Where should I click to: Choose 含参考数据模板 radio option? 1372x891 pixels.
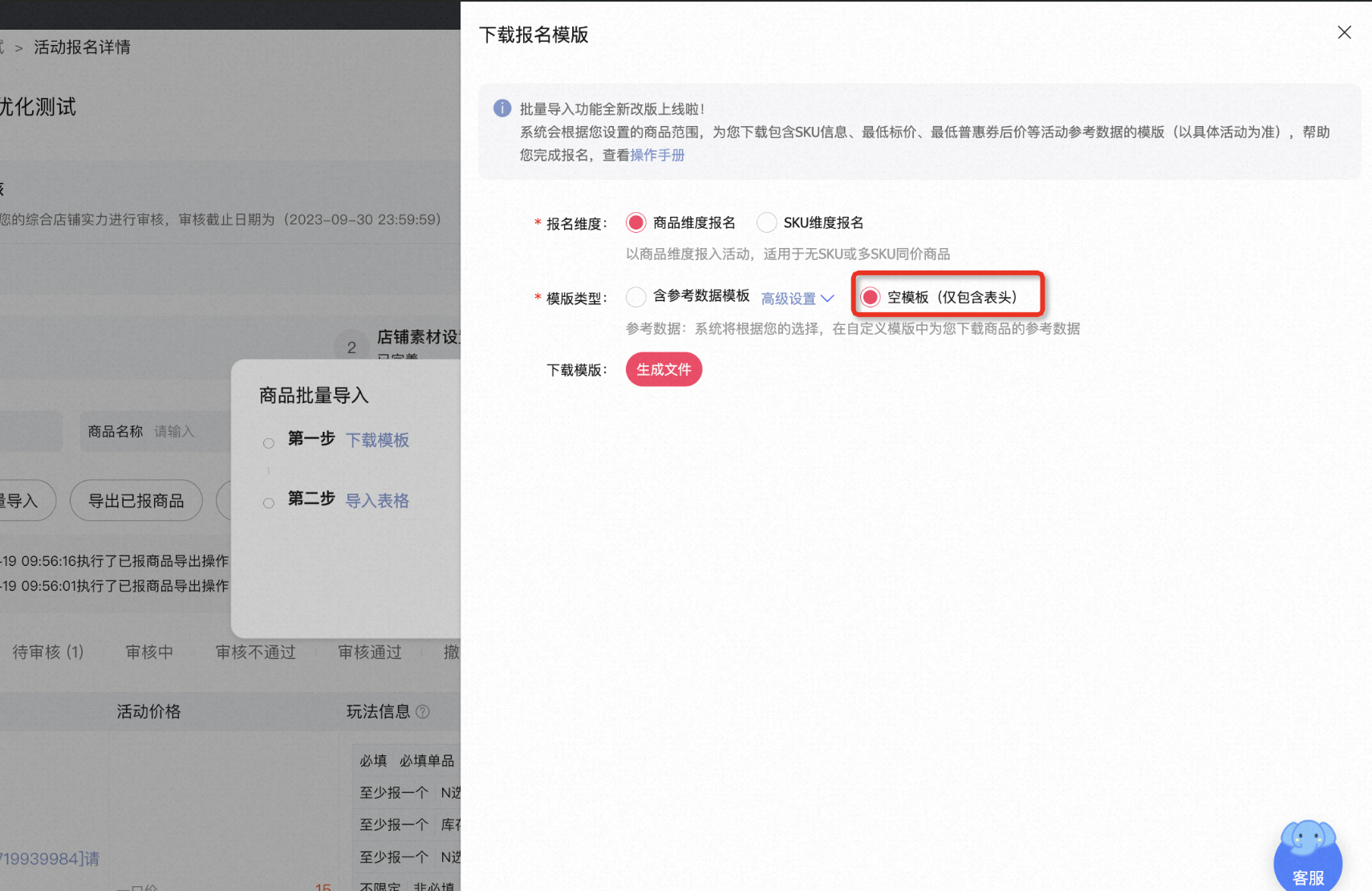pos(636,297)
